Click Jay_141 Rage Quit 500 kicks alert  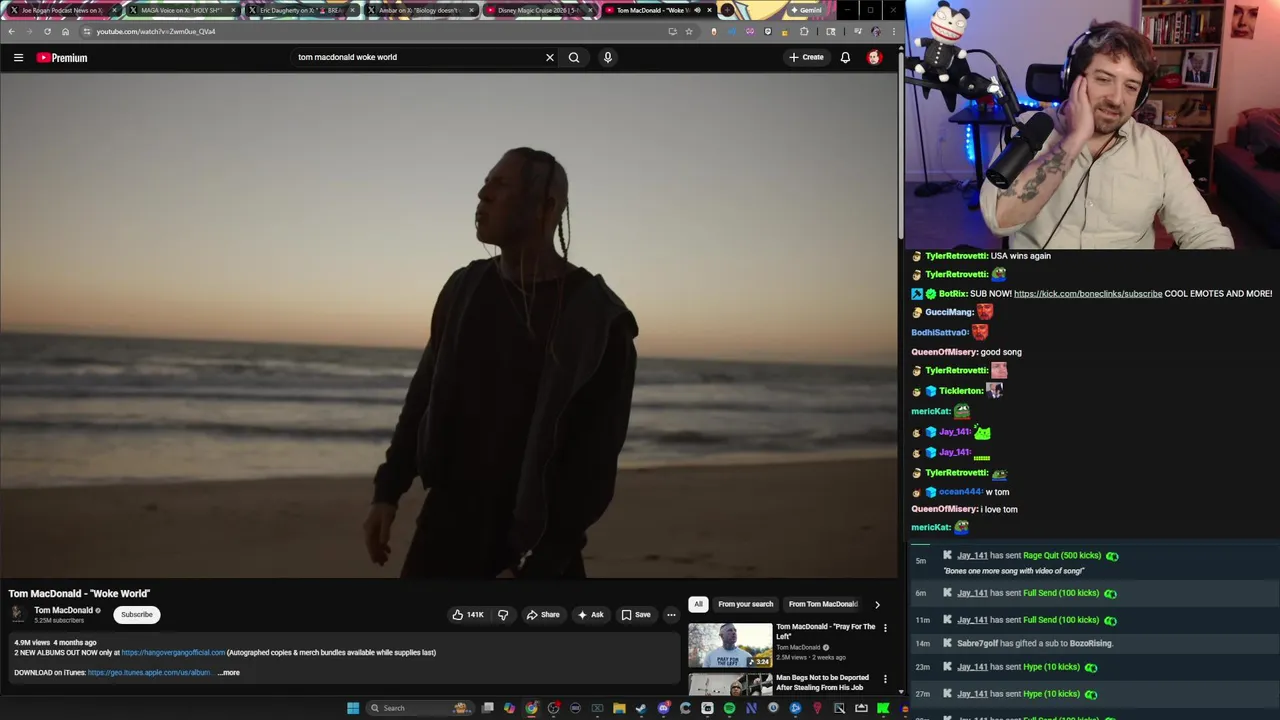point(1093,562)
